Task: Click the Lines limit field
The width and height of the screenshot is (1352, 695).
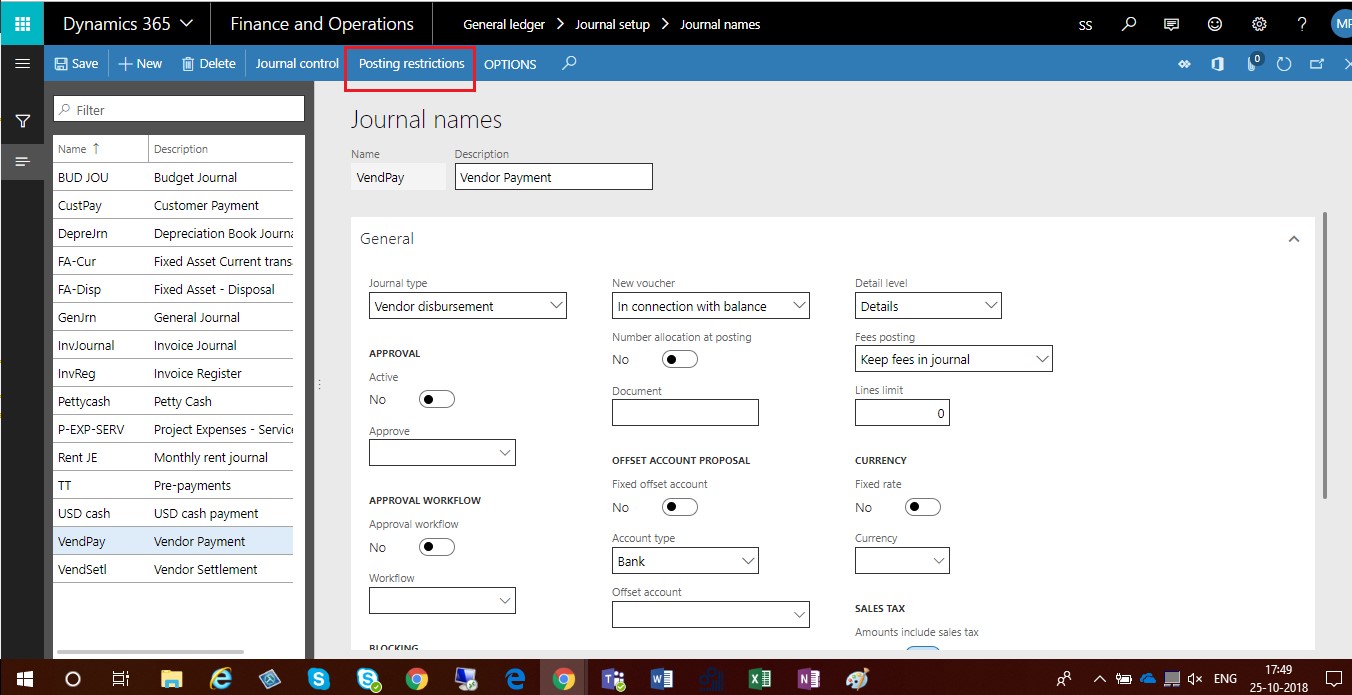Action: [x=902, y=412]
